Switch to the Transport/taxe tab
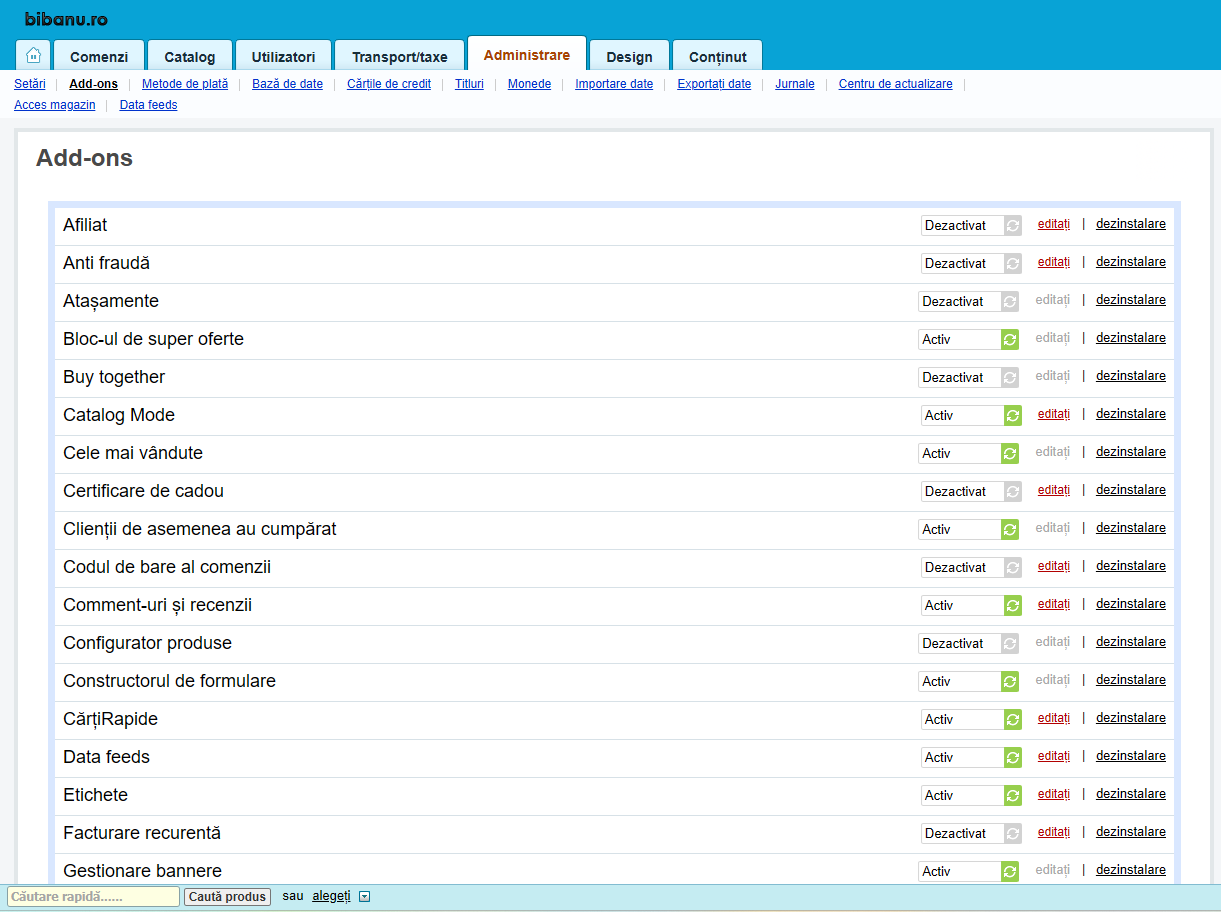The height and width of the screenshot is (912, 1221). click(400, 56)
